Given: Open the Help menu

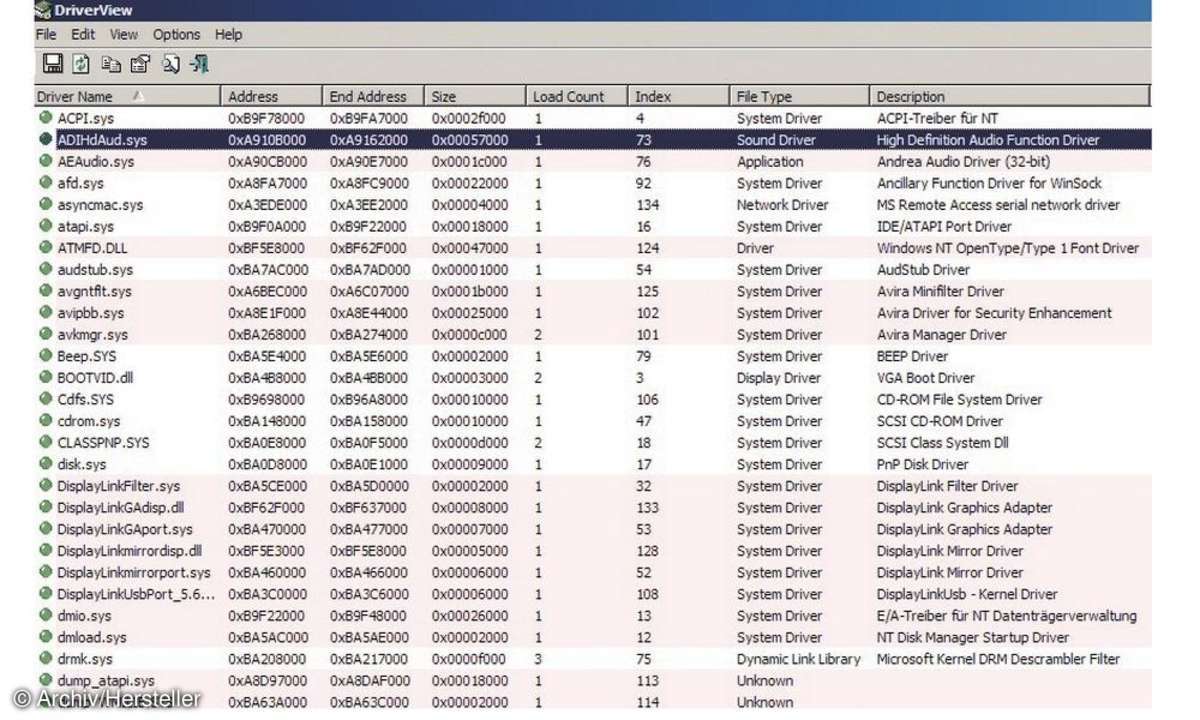Looking at the screenshot, I should [x=229, y=34].
